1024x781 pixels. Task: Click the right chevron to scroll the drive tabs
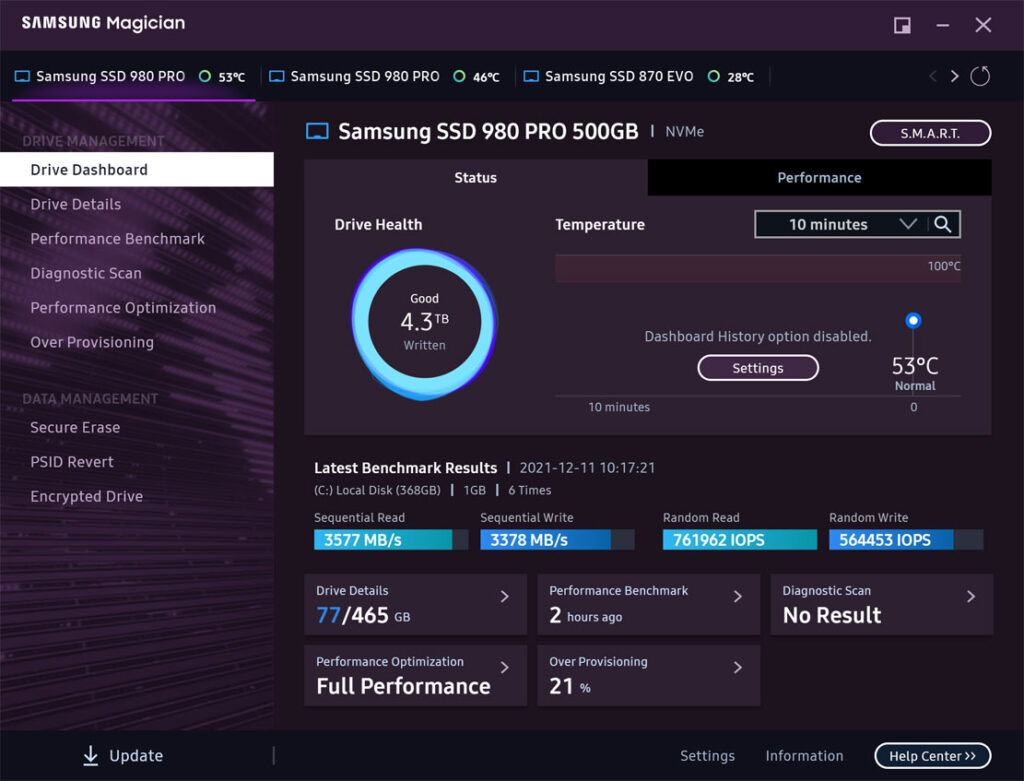(x=955, y=75)
